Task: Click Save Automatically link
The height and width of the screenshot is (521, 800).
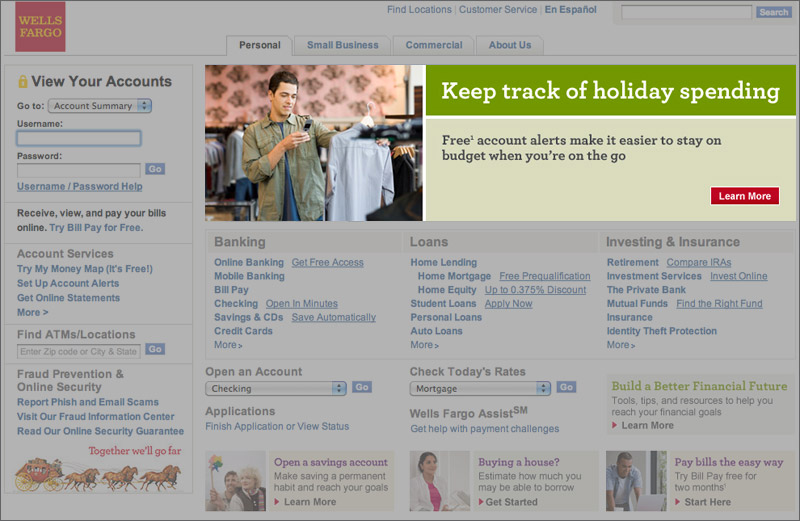Action: point(334,317)
